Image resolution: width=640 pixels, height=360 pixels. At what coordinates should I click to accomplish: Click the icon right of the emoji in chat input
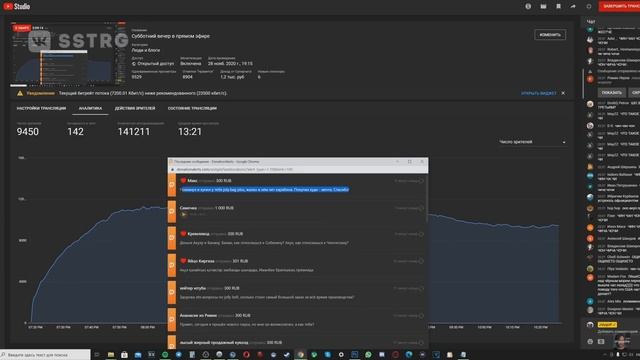click(x=601, y=342)
